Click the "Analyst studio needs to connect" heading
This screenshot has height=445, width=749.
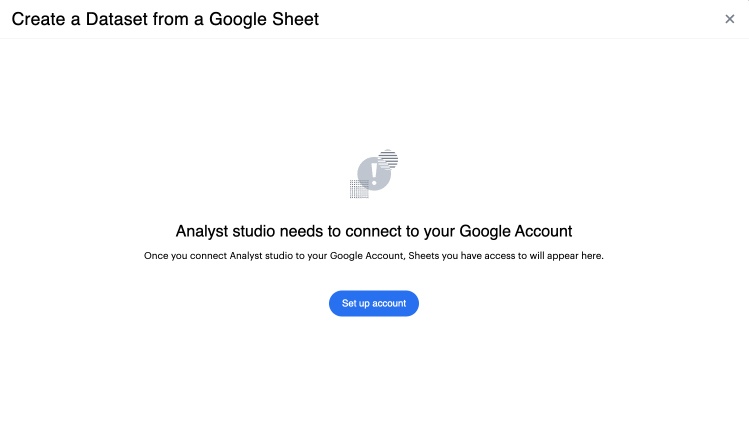pyautogui.click(x=374, y=231)
